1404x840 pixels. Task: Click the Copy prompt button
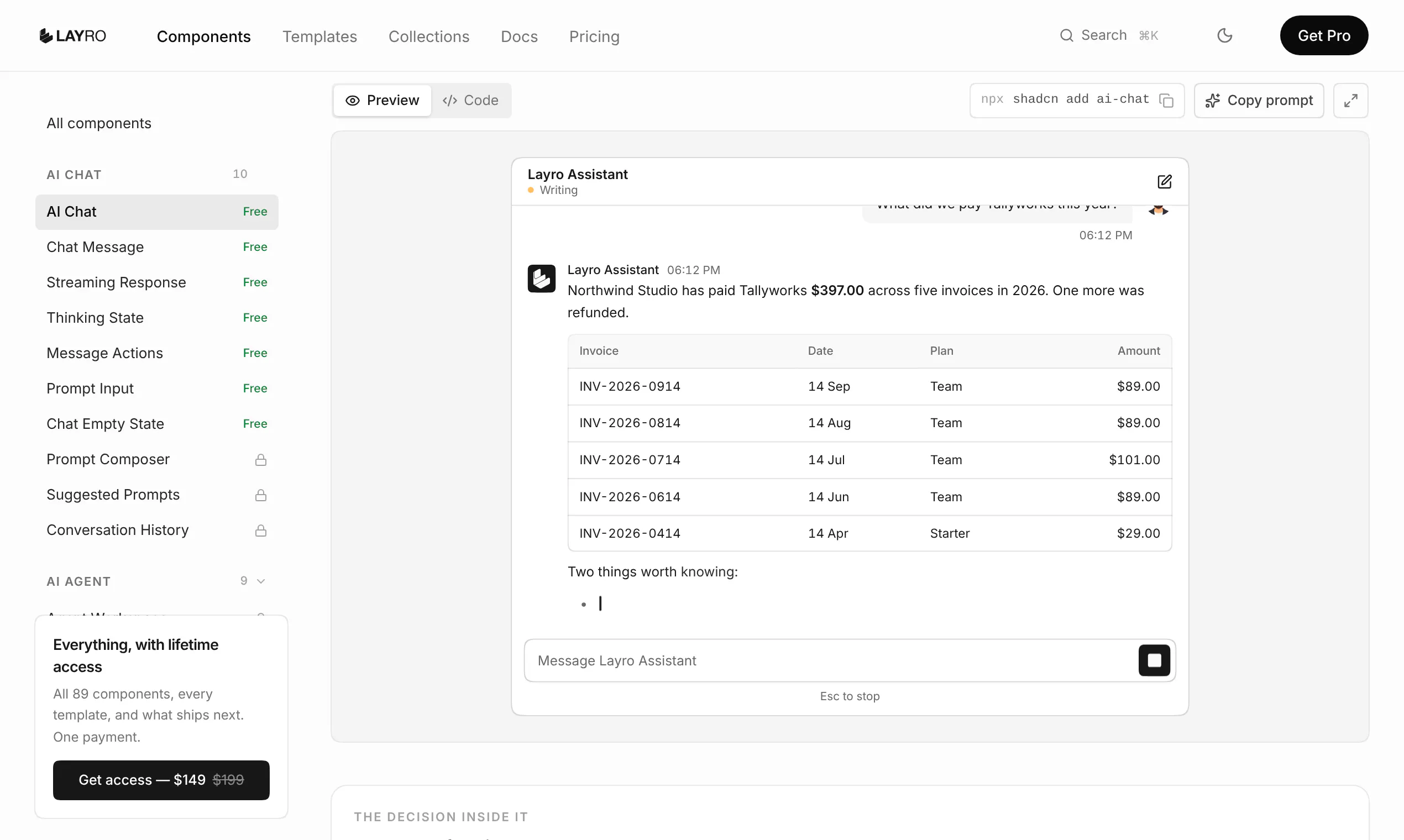pos(1259,100)
